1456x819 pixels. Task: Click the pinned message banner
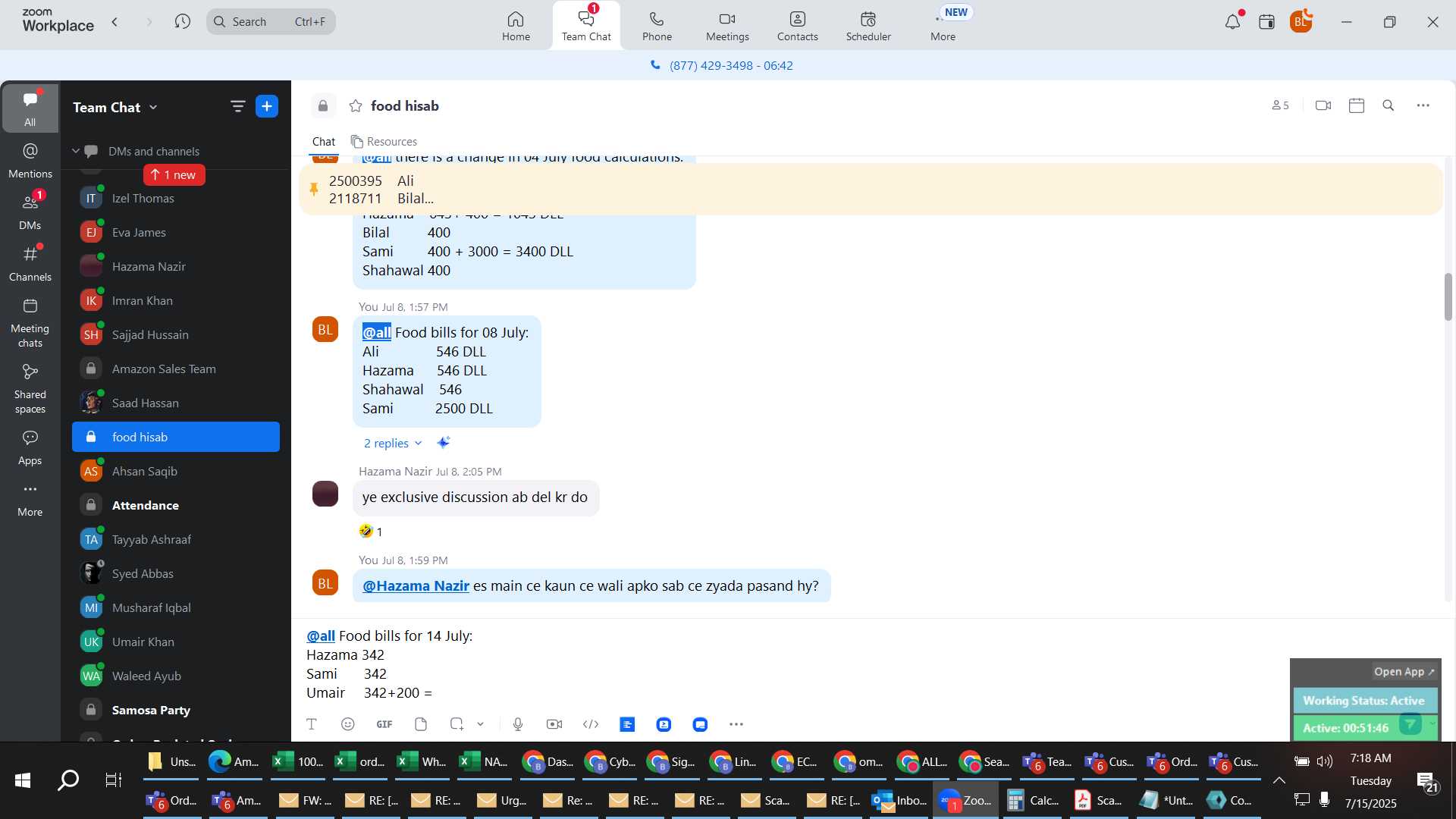coord(871,190)
